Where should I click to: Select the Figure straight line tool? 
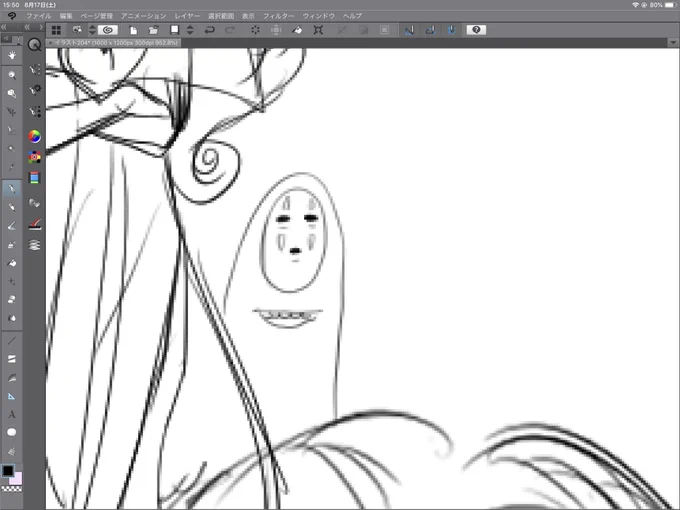[x=12, y=340]
